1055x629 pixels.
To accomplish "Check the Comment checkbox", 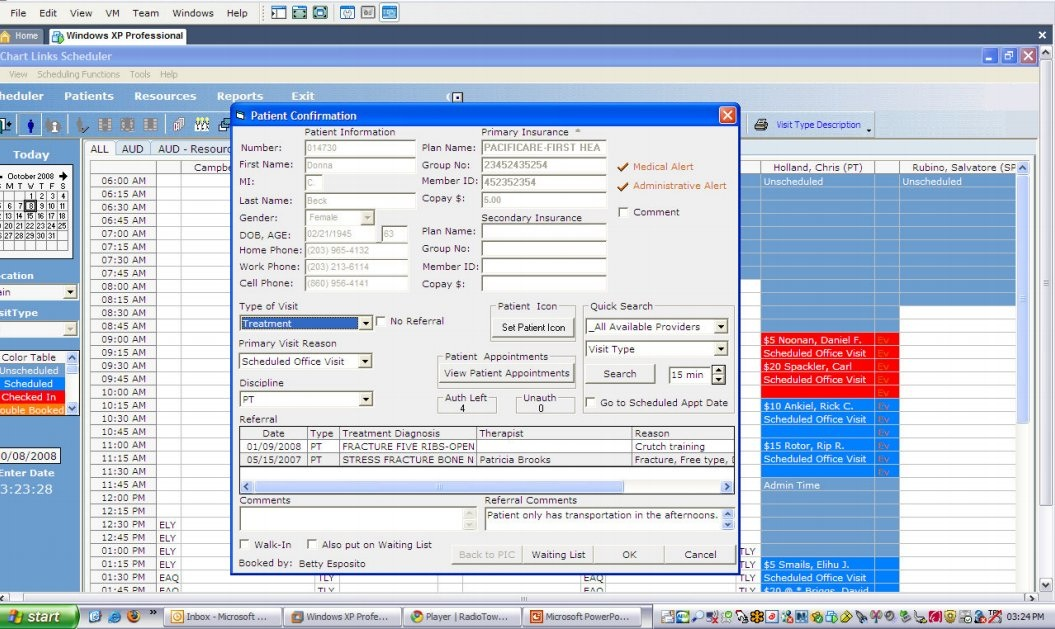I will pos(623,212).
